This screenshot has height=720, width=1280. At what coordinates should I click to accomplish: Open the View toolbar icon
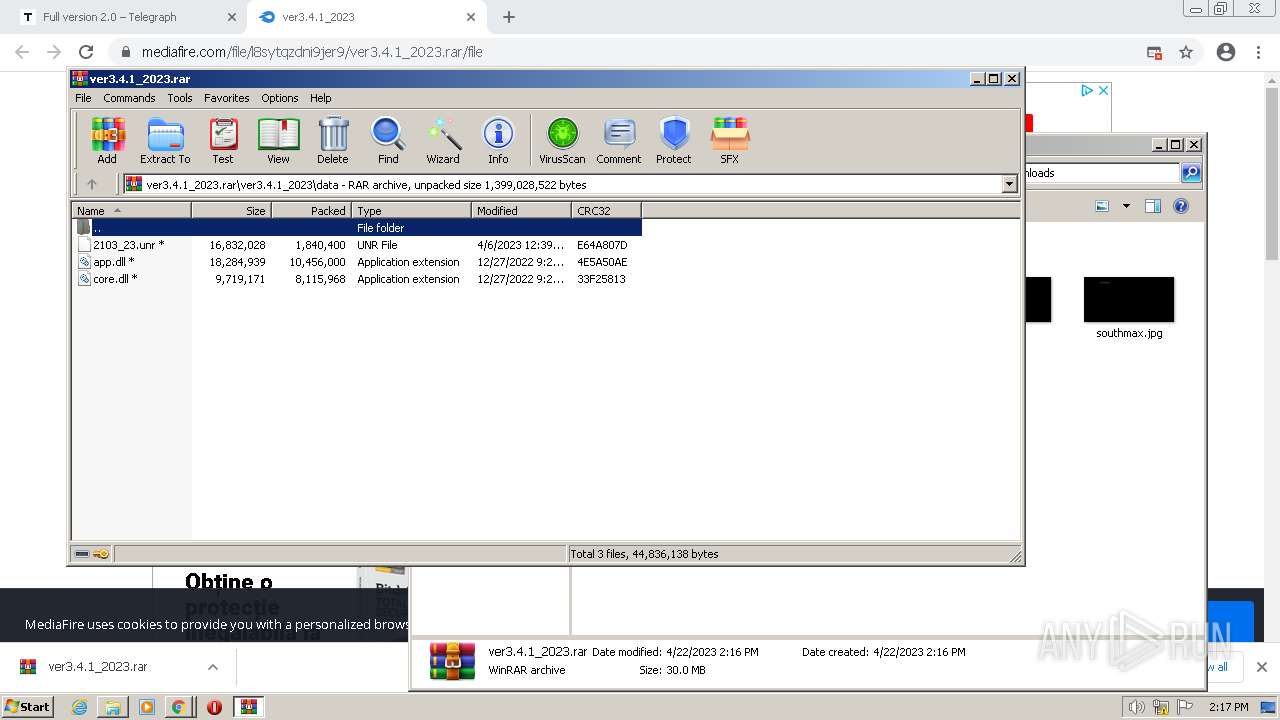click(278, 140)
